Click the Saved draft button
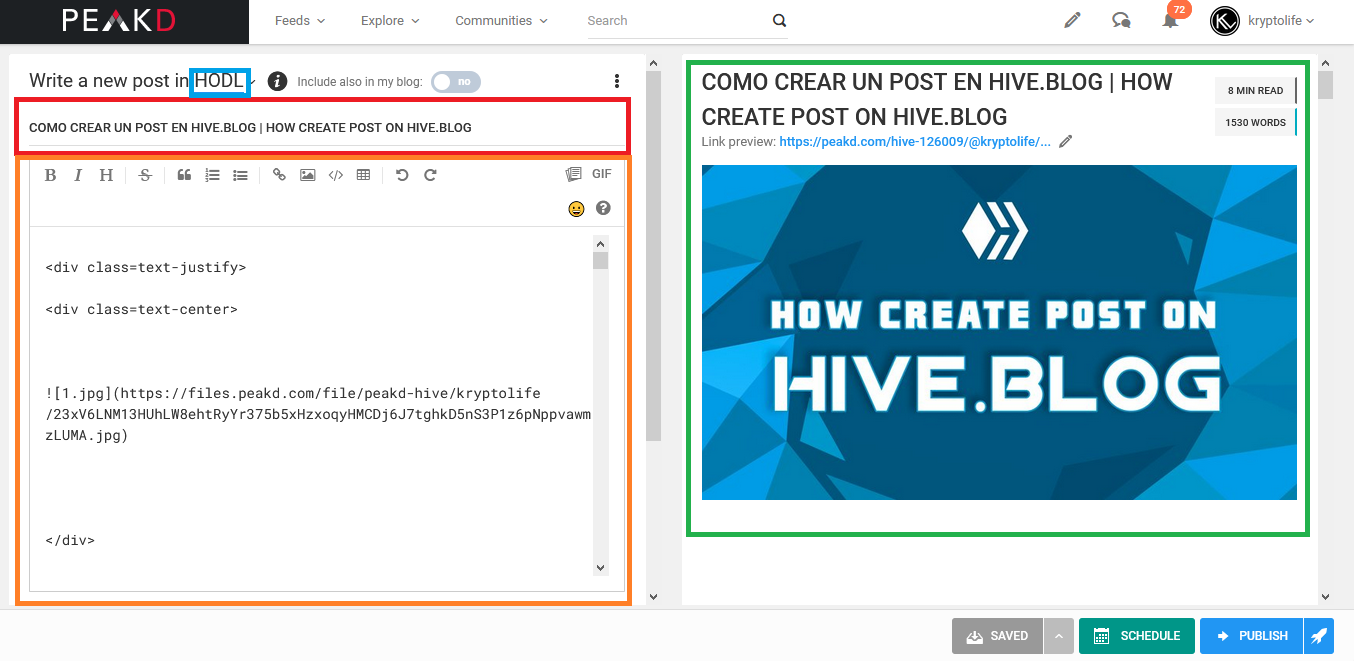1354x661 pixels. pyautogui.click(x=997, y=636)
